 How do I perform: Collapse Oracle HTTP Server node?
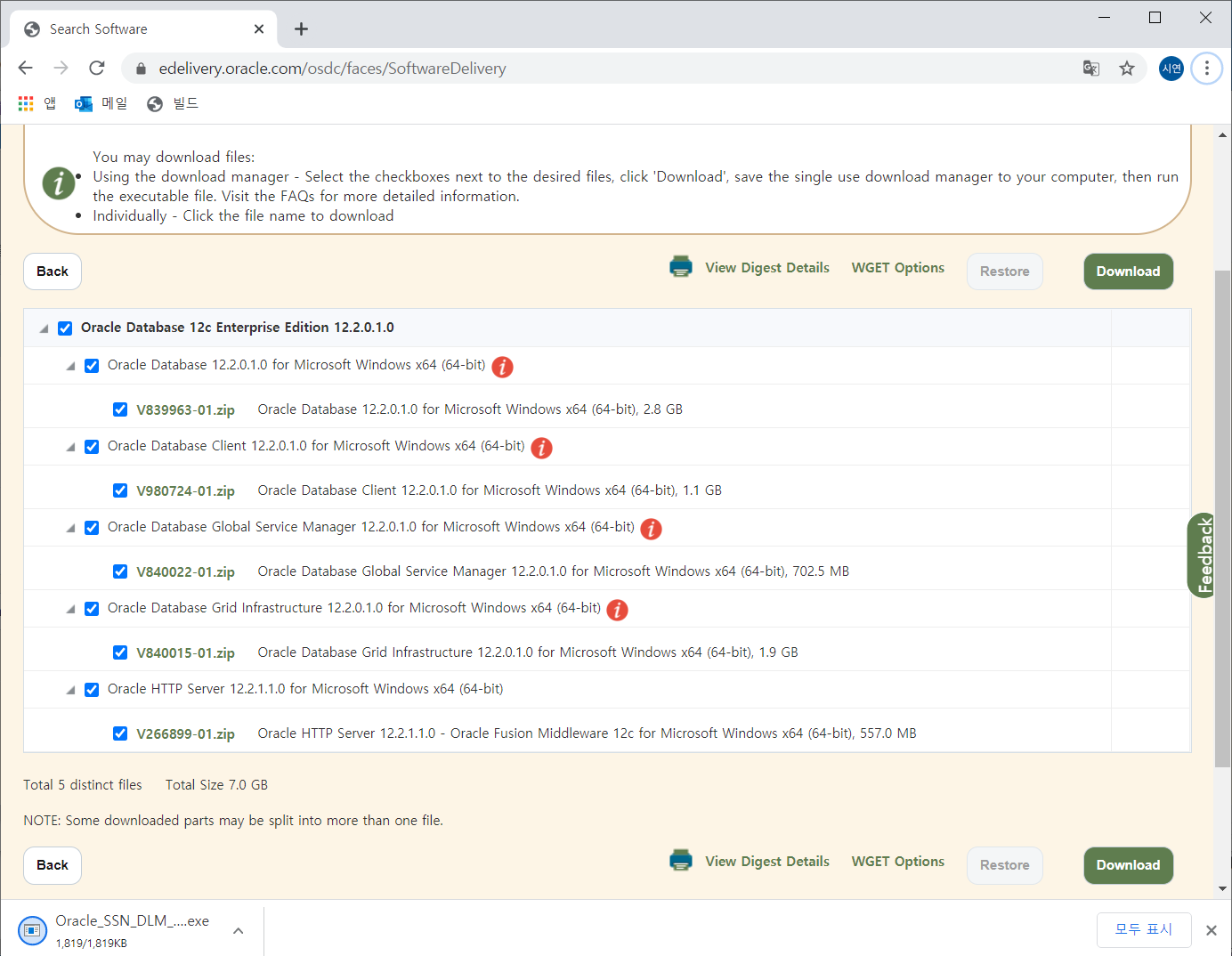[70, 691]
